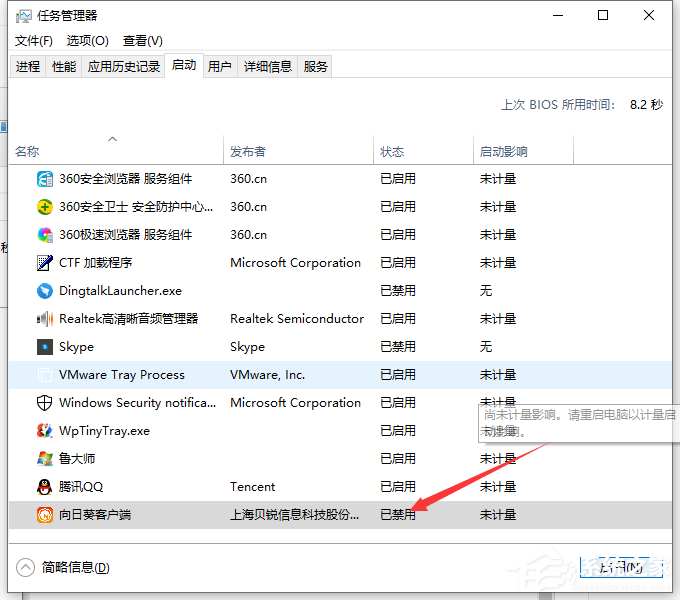Click the Windows Security shield icon
This screenshot has width=680, height=600.
45,403
